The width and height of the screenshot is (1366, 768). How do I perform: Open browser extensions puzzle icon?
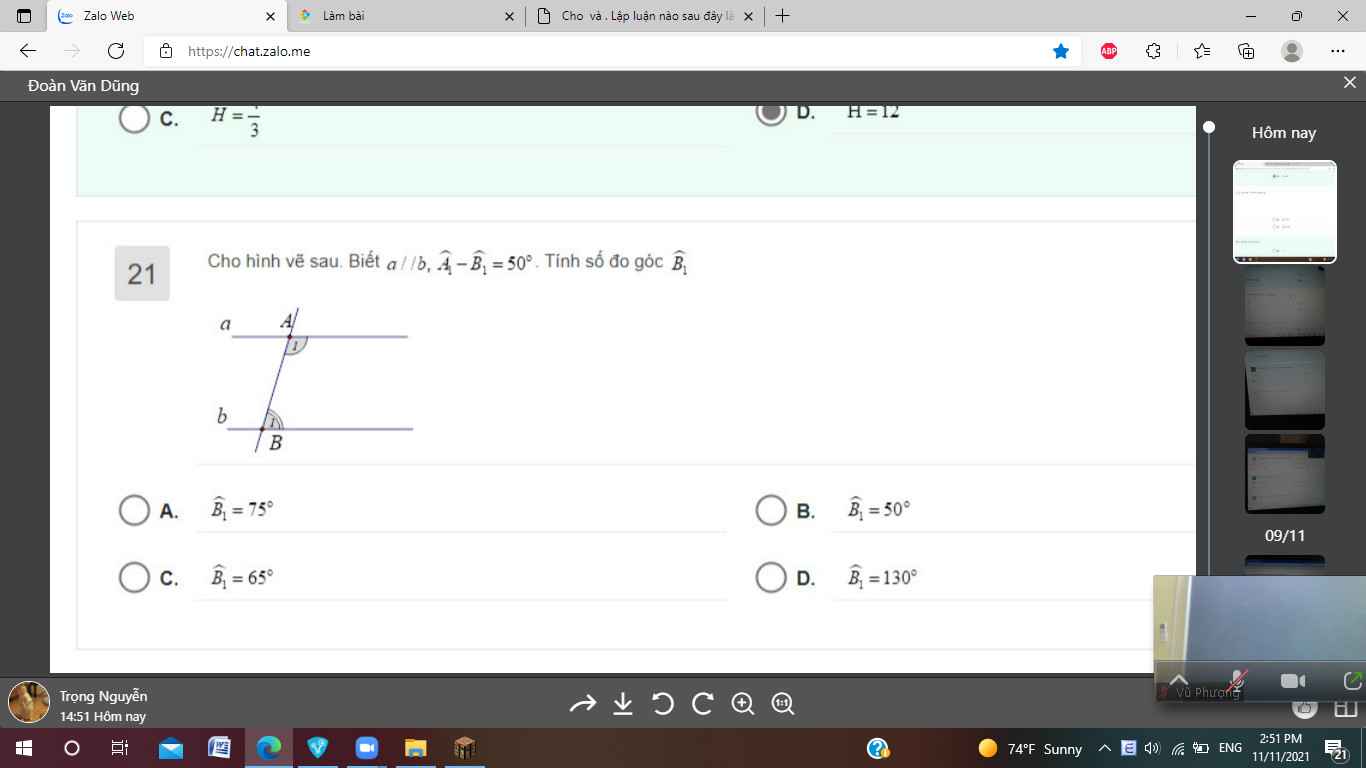click(1153, 51)
